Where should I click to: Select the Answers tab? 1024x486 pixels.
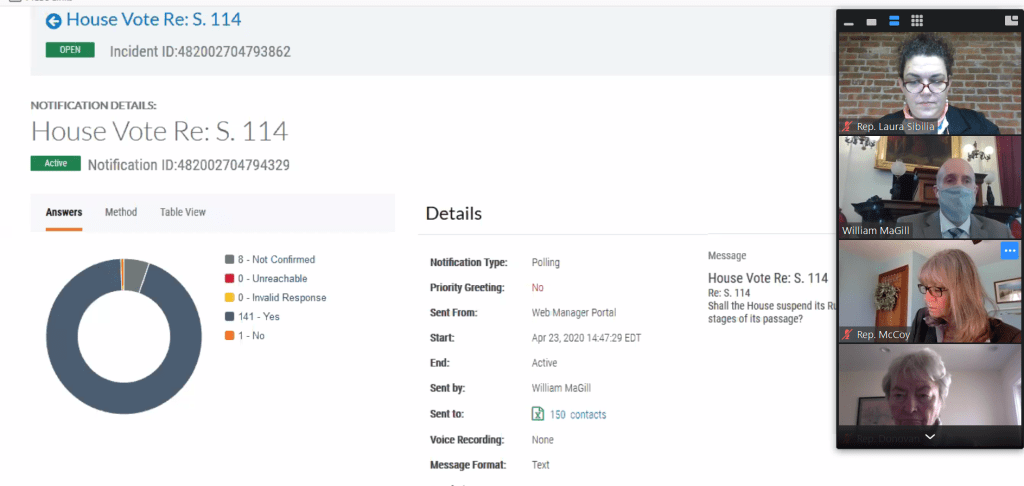coord(64,212)
